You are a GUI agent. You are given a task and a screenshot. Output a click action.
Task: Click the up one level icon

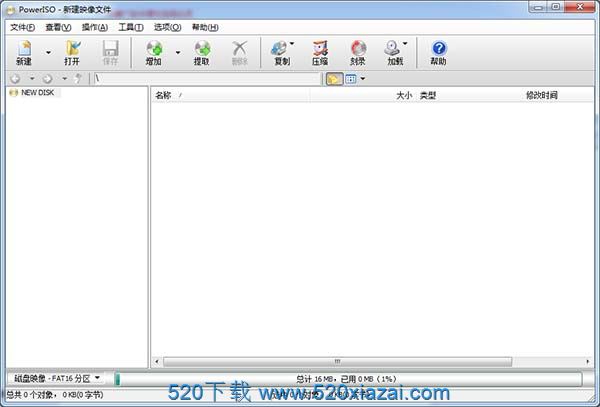pos(78,79)
